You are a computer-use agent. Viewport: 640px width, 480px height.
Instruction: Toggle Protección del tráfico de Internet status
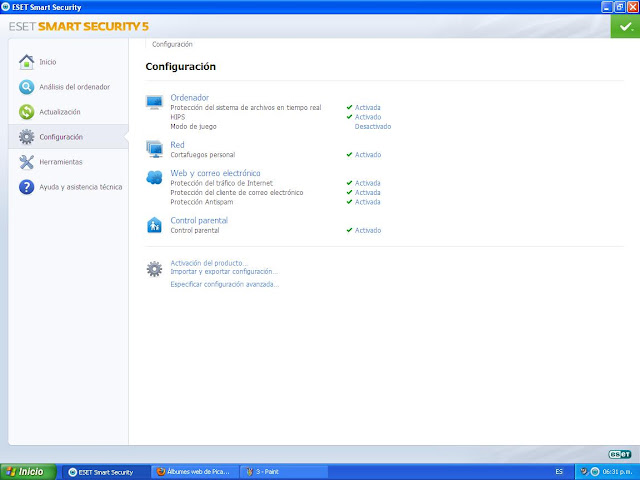(368, 183)
